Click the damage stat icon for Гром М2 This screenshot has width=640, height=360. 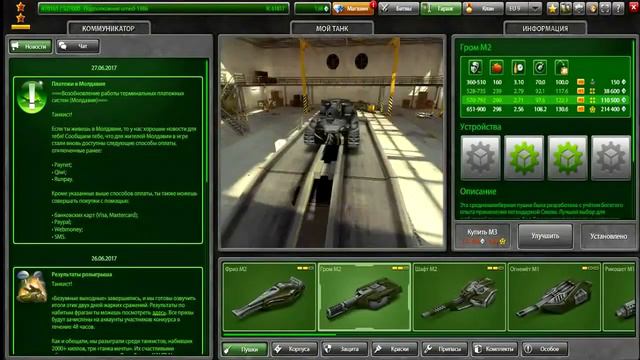coord(475,67)
